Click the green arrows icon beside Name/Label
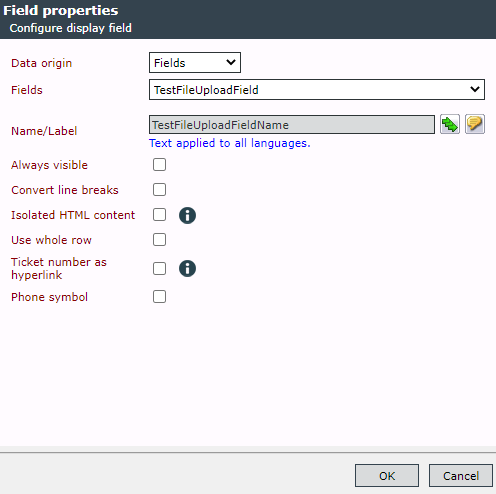Screen dimensions: 496x494 (450, 124)
